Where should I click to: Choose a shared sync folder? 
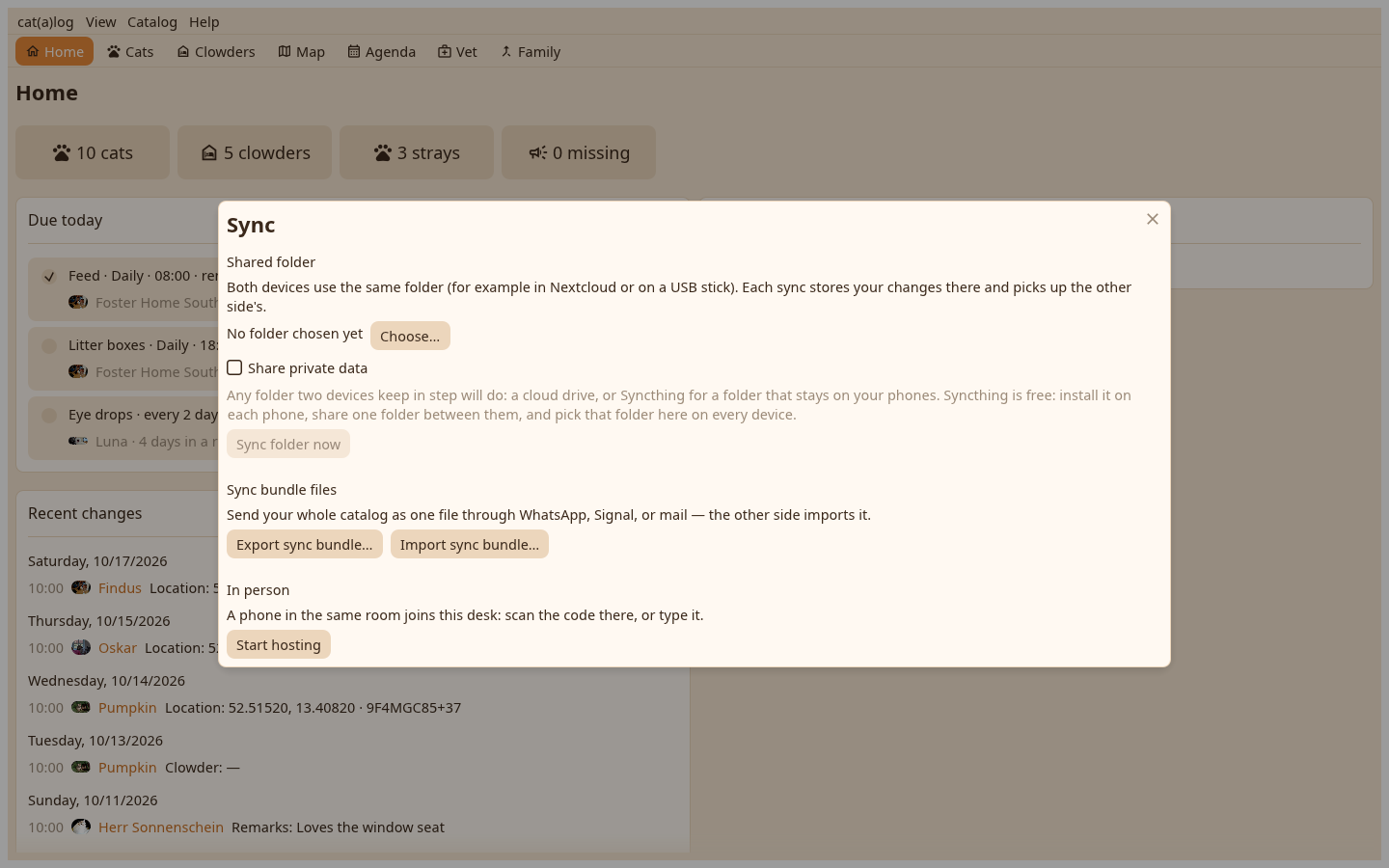click(x=410, y=336)
